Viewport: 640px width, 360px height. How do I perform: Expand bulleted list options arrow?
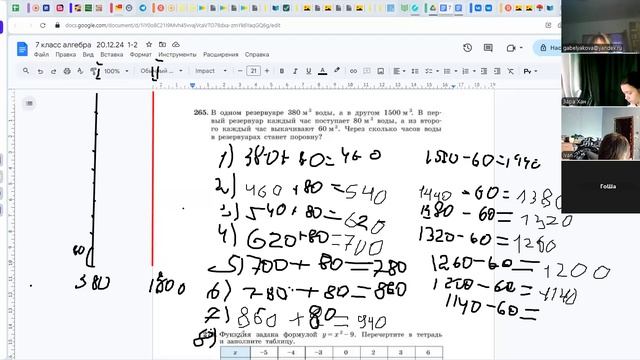coord(456,71)
